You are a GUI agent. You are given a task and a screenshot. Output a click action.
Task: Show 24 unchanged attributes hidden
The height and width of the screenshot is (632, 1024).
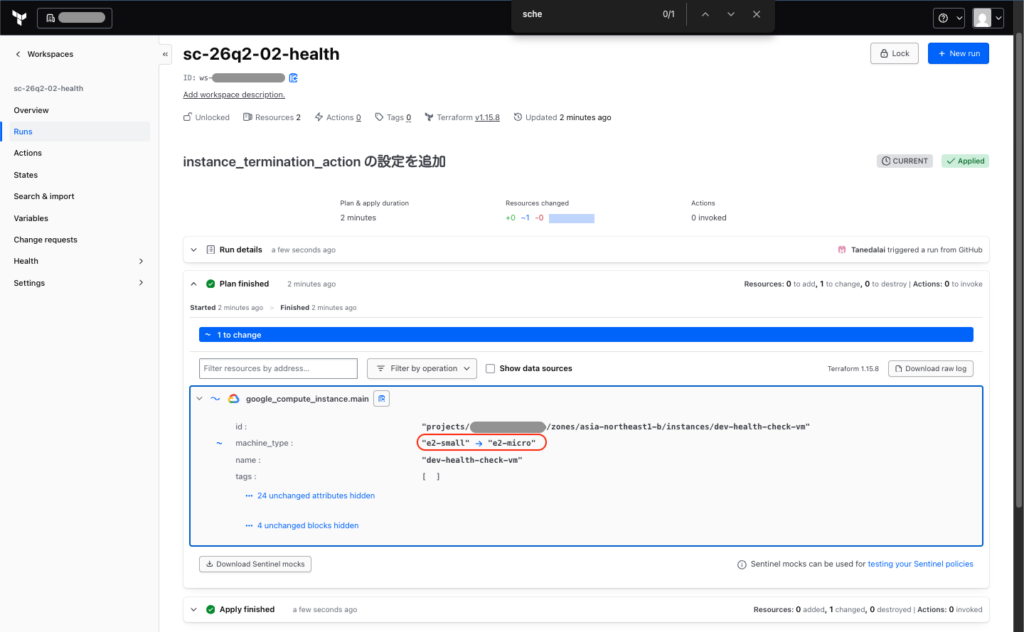tap(315, 496)
